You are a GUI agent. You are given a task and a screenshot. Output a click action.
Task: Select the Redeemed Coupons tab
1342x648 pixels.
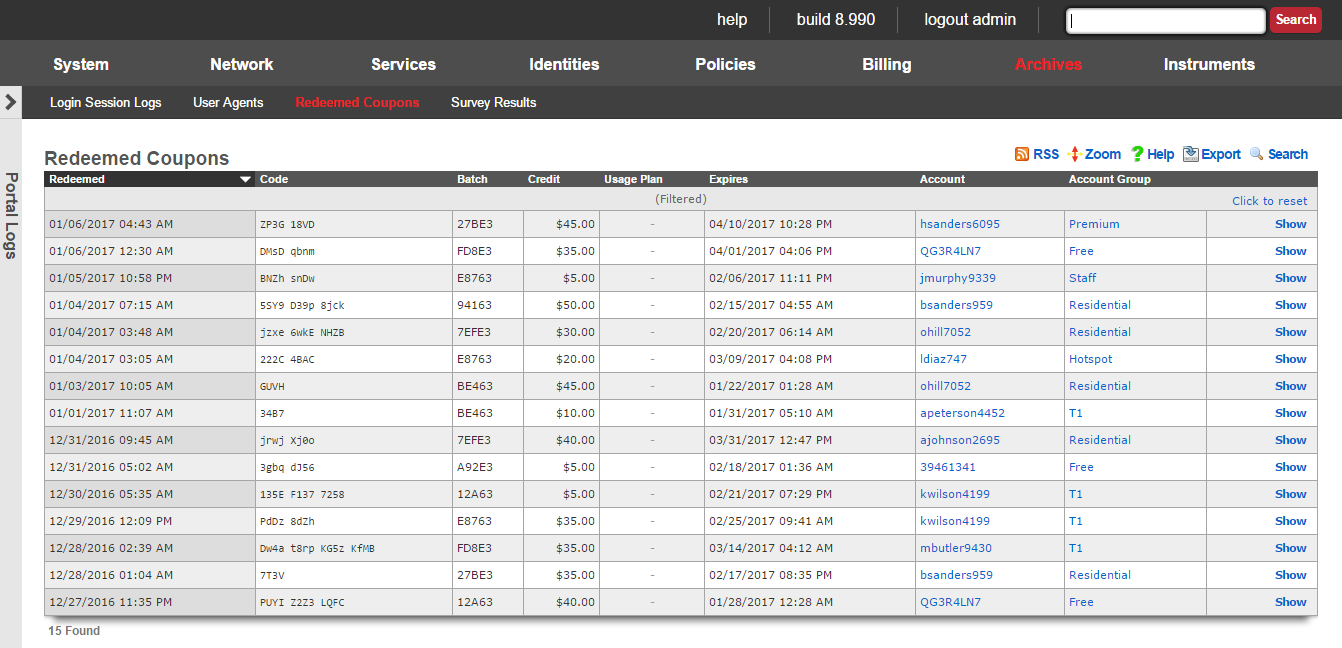coord(357,102)
